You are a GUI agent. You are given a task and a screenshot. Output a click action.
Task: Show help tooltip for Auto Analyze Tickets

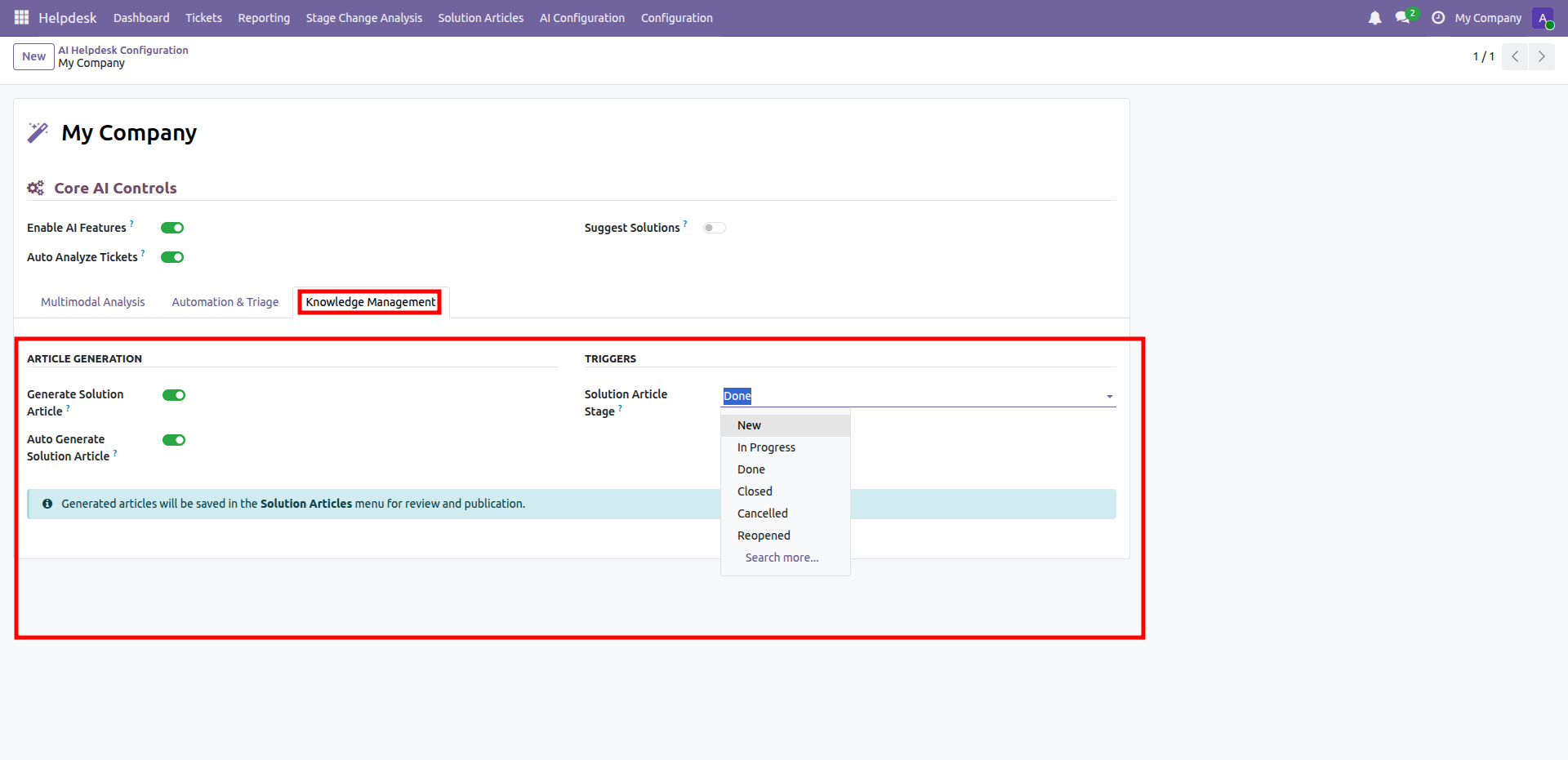(143, 252)
